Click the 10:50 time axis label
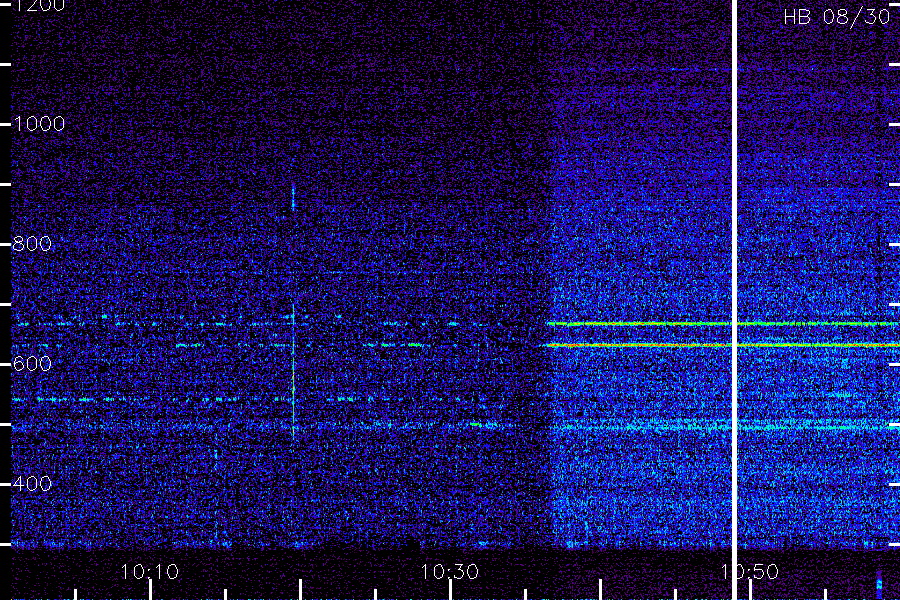900x600 pixels. click(750, 572)
